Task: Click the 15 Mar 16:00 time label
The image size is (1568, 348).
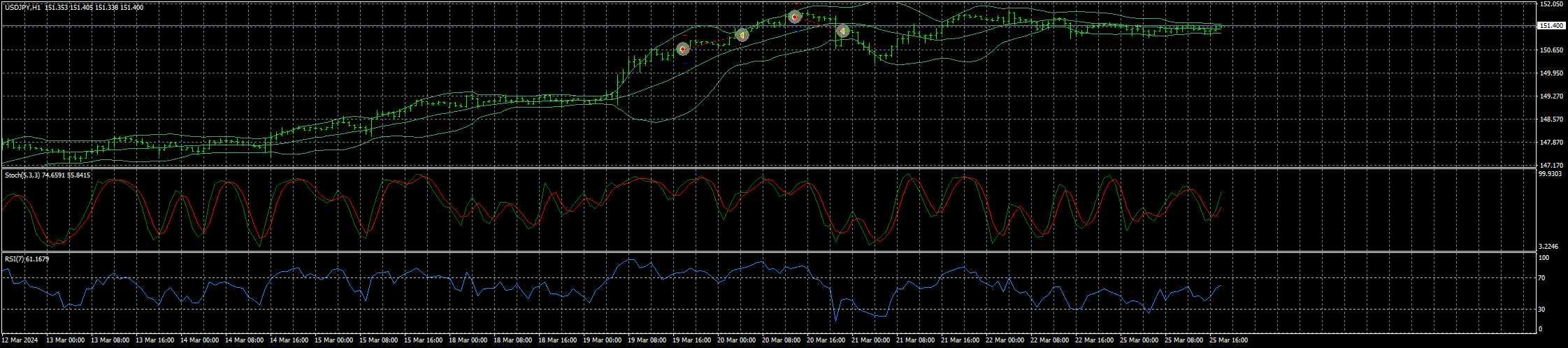Action: pyautogui.click(x=423, y=340)
